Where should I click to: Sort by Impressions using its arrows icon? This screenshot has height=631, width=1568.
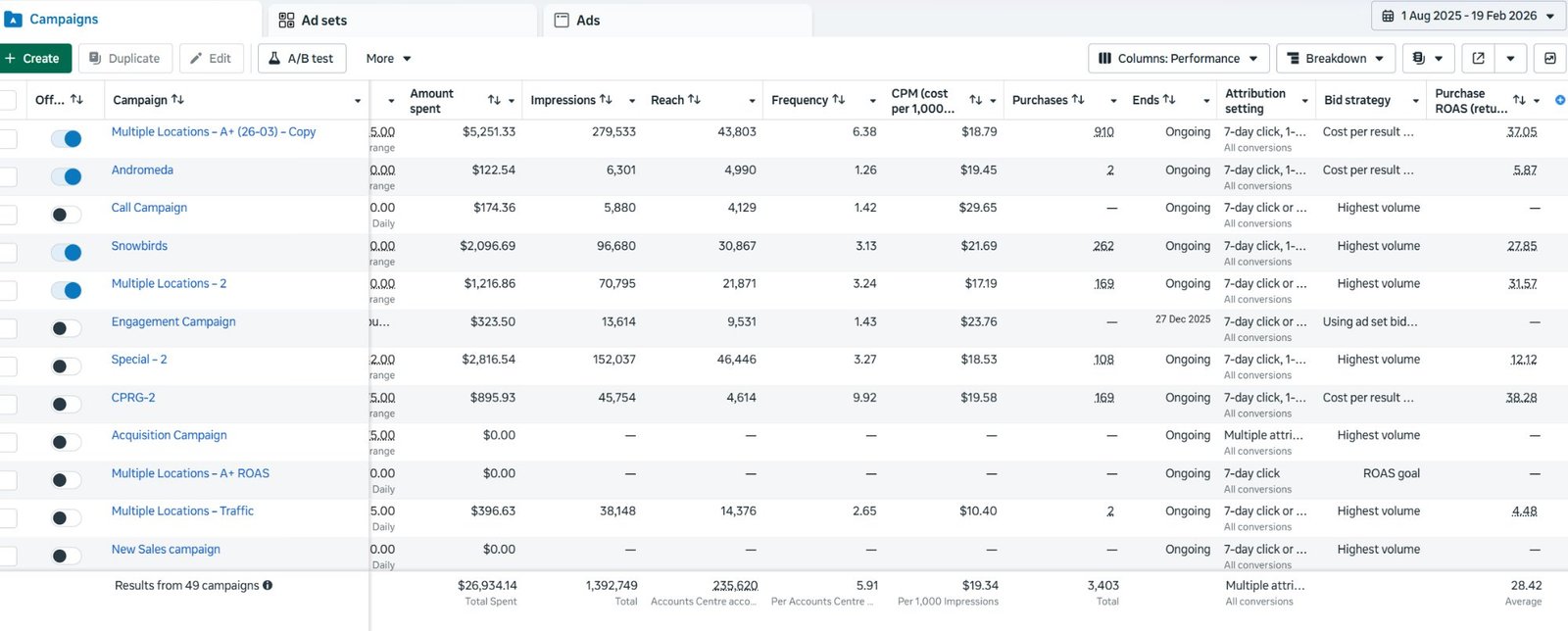(x=606, y=100)
